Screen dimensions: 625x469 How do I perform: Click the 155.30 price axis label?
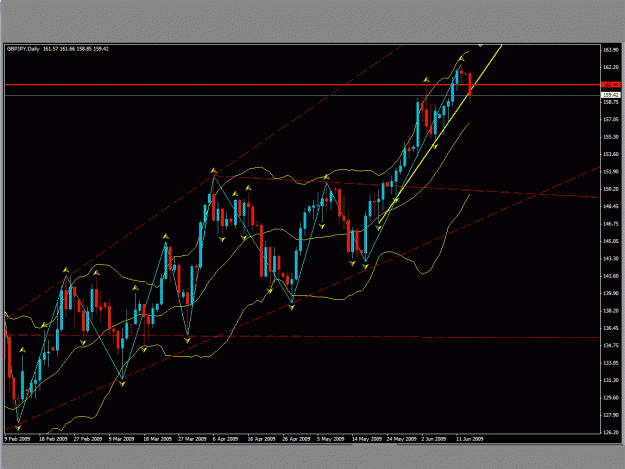pos(611,137)
